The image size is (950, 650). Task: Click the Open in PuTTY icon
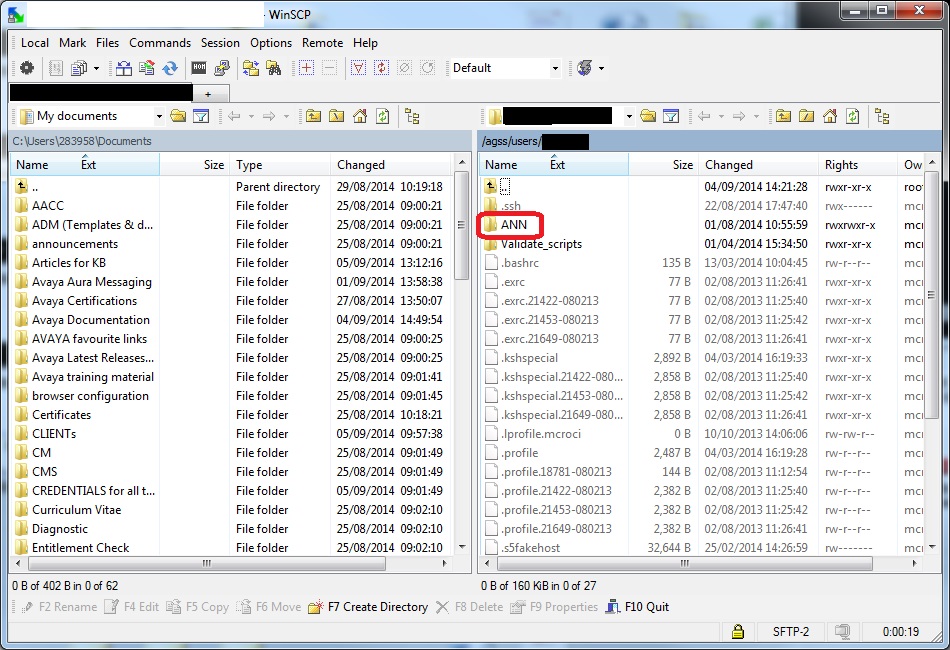point(222,68)
